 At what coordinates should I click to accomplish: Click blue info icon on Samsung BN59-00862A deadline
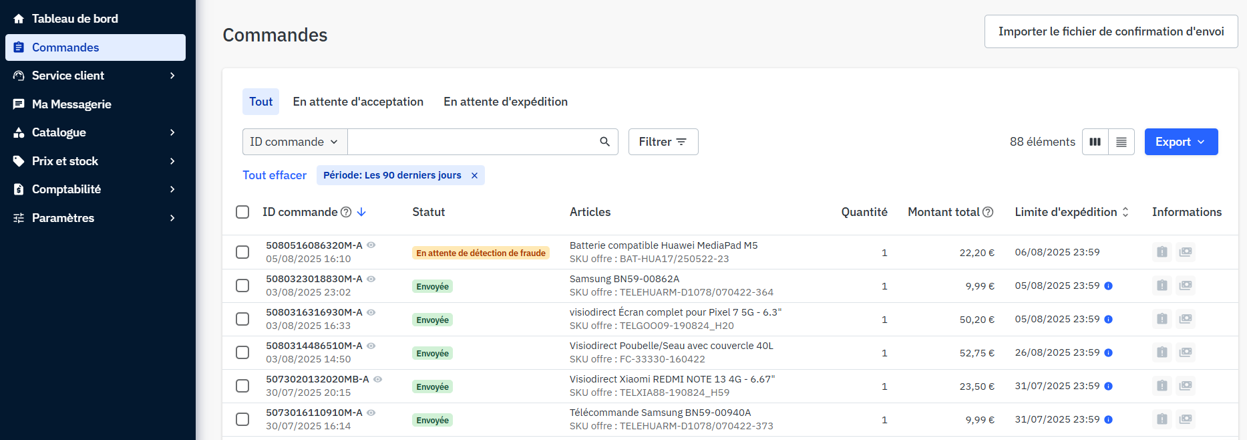[x=1109, y=286]
